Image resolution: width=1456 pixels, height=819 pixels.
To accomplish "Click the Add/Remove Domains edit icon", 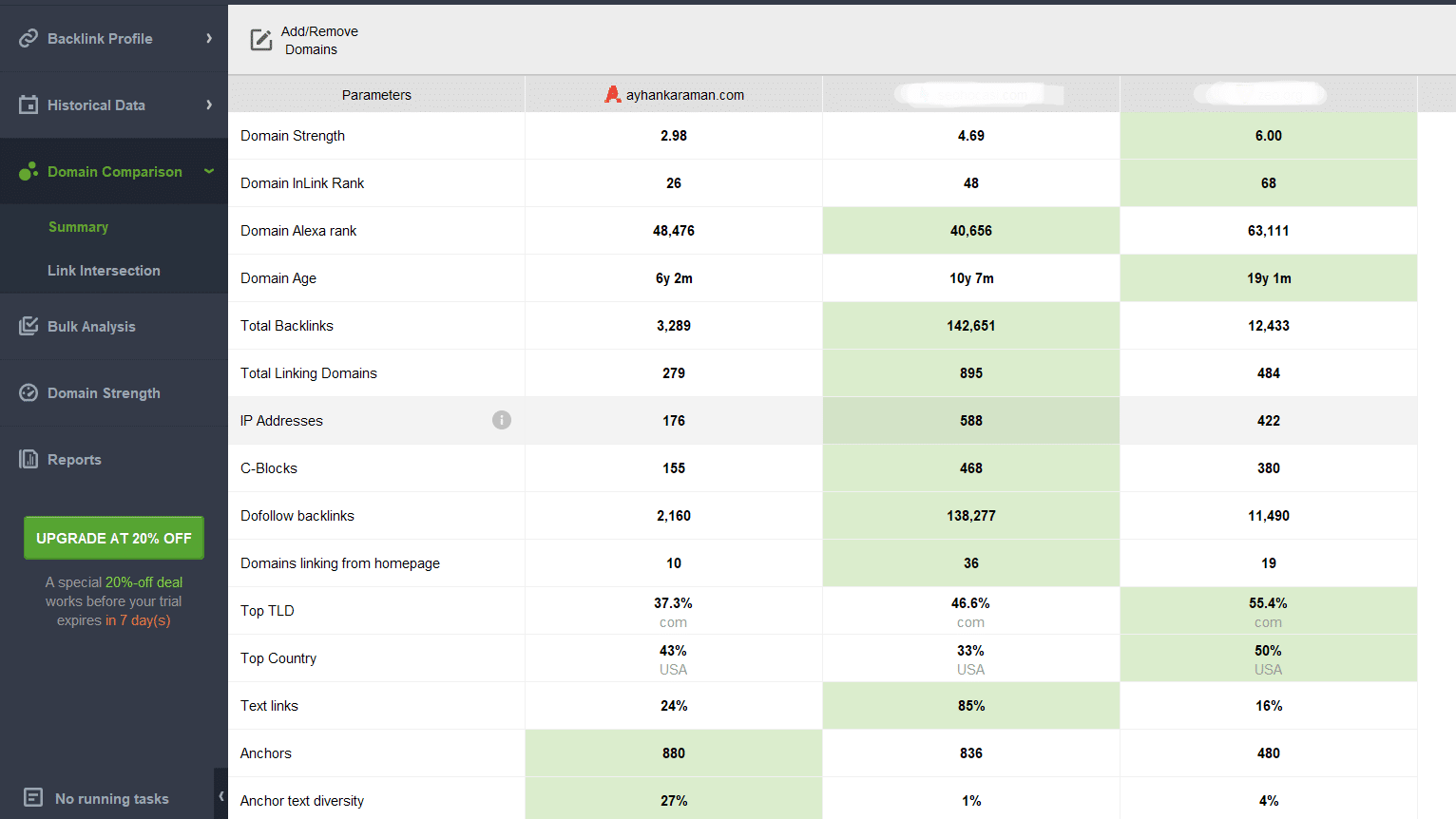I will (x=260, y=40).
